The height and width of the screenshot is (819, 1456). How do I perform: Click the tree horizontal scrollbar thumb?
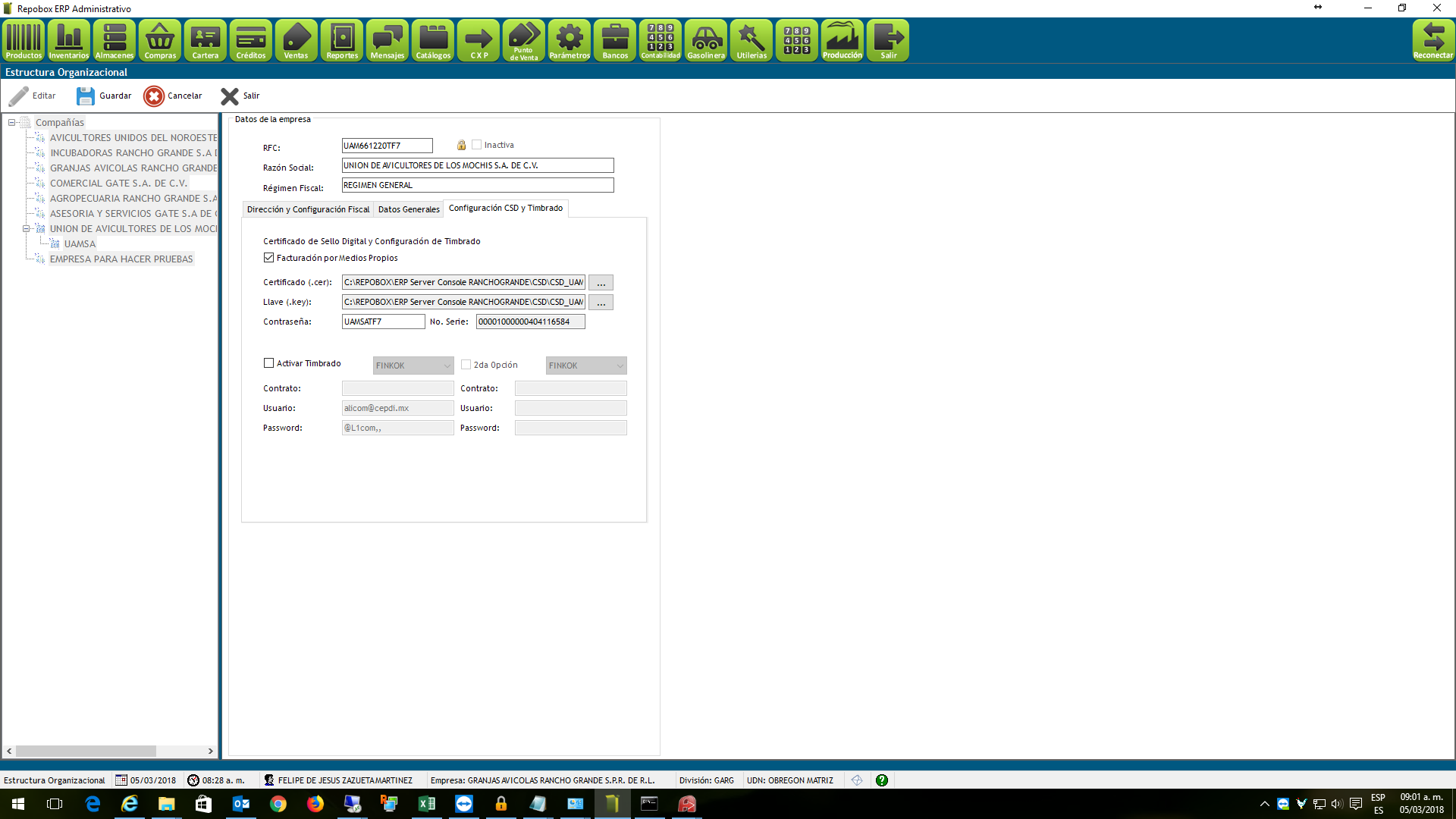[x=86, y=751]
